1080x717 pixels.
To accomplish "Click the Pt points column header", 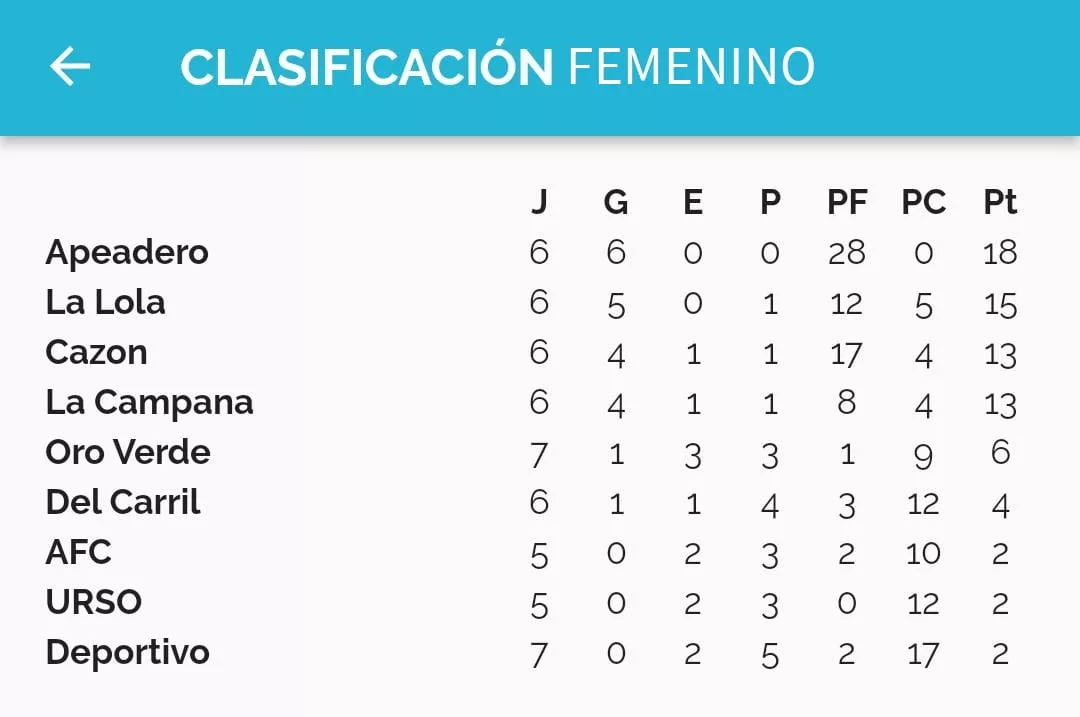I will pyautogui.click(x=1000, y=202).
